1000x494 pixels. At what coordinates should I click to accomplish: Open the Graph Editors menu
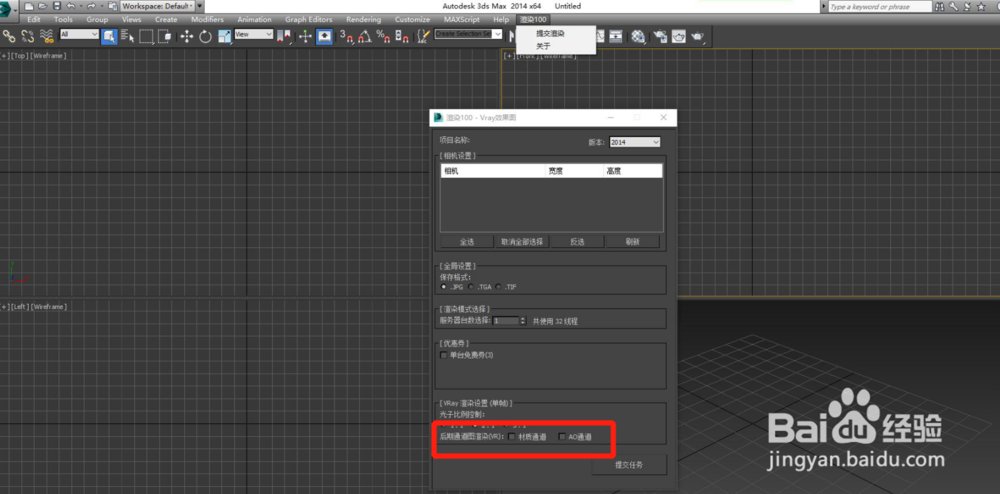coord(309,20)
